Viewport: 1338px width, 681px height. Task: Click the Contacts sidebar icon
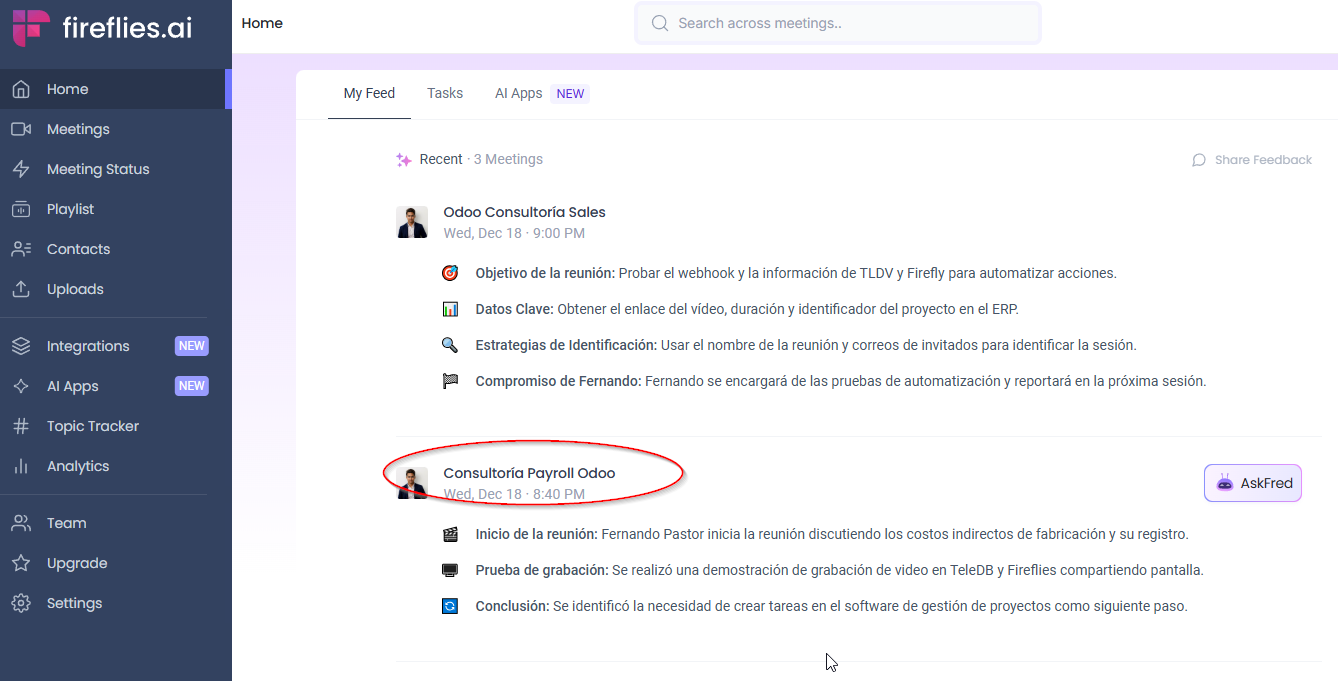21,249
